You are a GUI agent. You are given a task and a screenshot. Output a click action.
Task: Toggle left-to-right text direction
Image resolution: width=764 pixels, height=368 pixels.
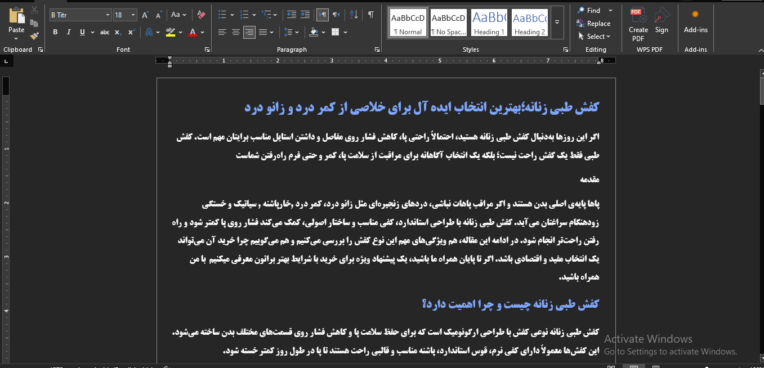pos(322,15)
